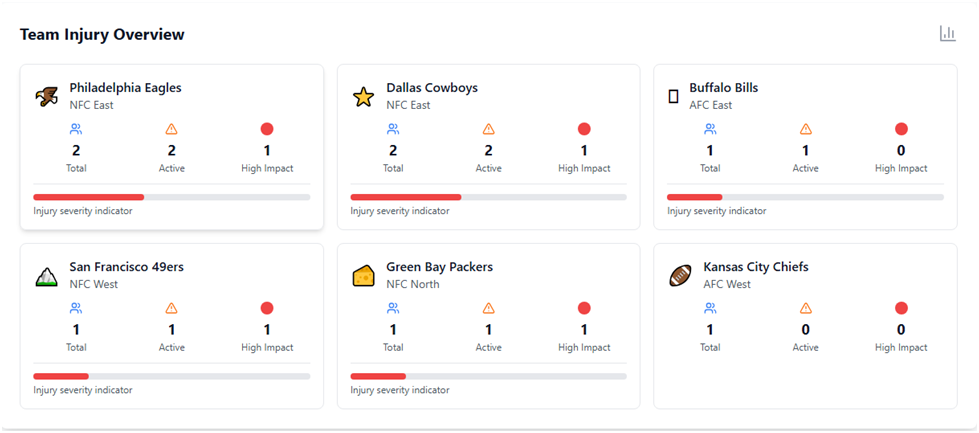Click the Active count 2 for Dallas Cowboys
The height and width of the screenshot is (433, 979).
point(489,150)
